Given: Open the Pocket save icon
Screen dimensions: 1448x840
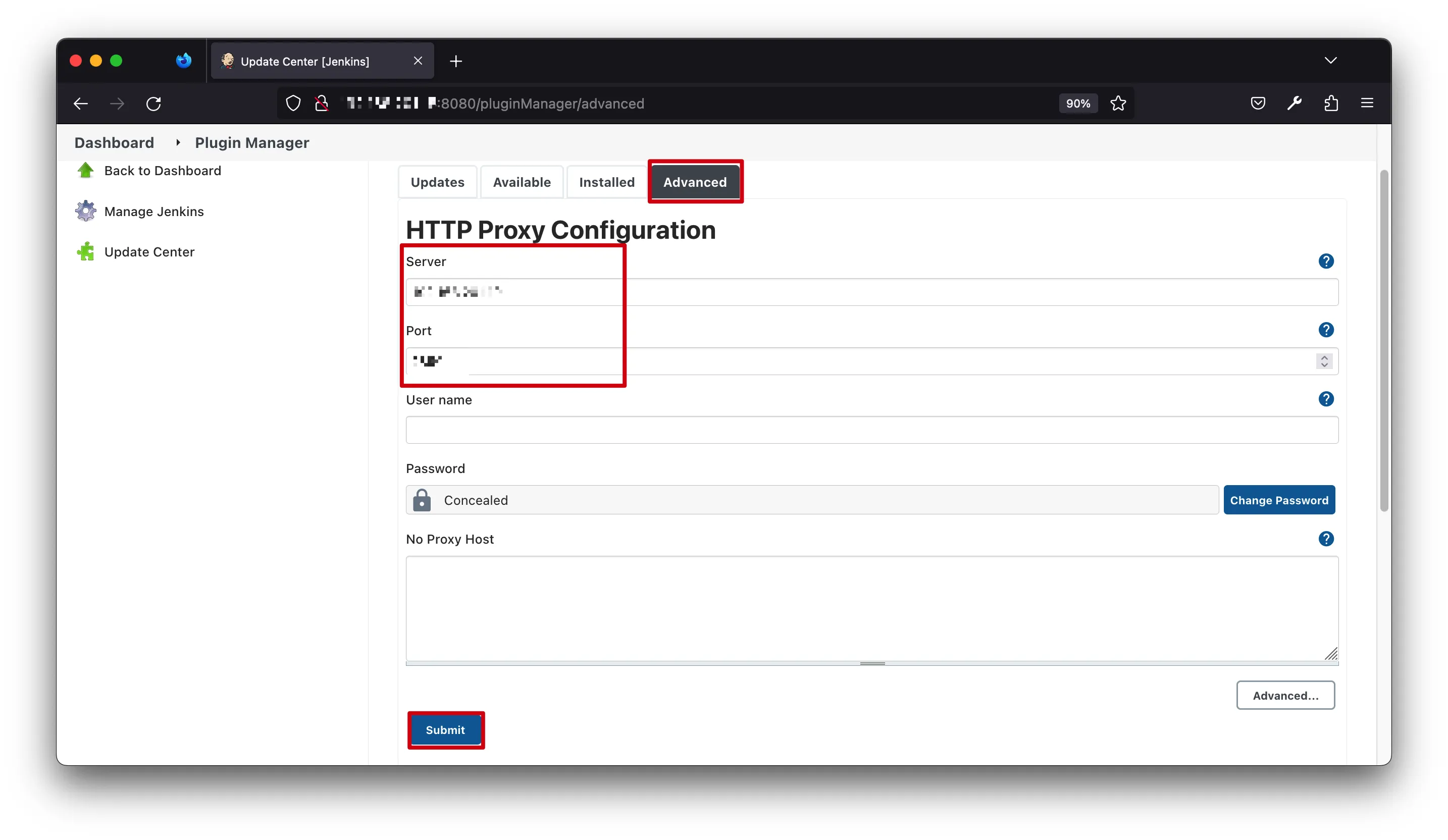Looking at the screenshot, I should (1258, 103).
